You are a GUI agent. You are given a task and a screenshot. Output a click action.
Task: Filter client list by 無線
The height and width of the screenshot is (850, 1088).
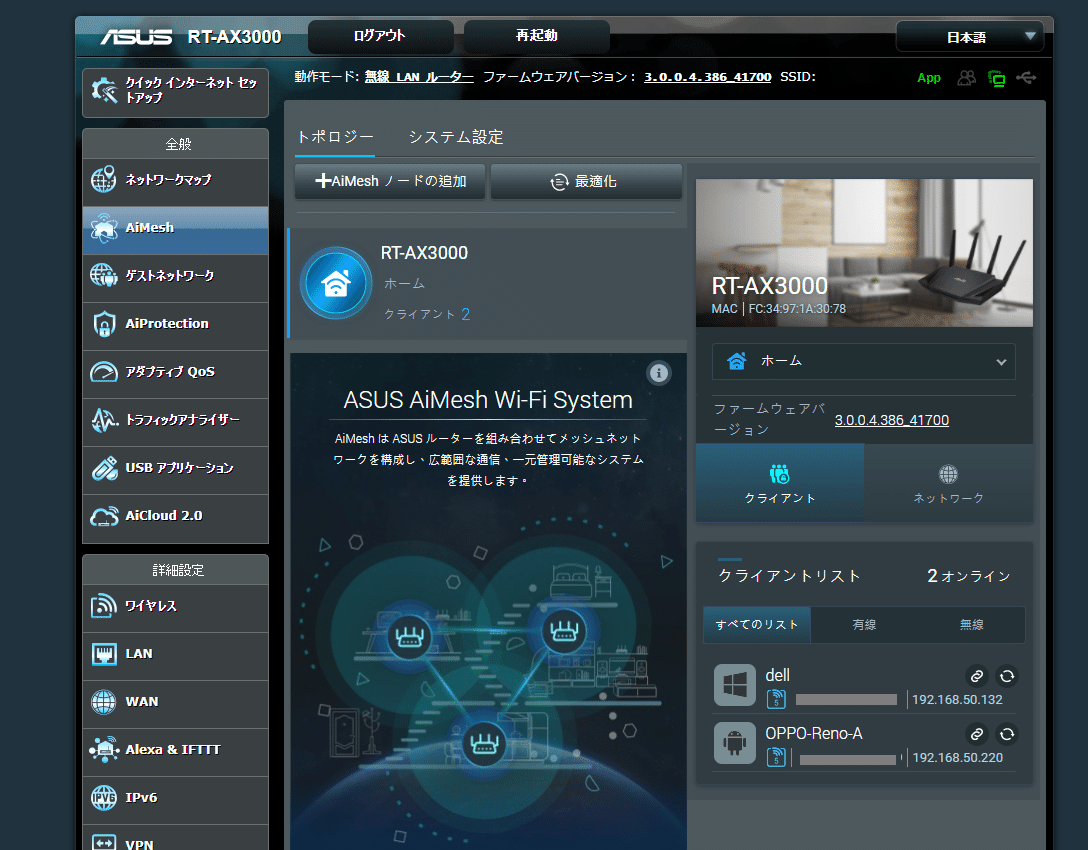tap(971, 624)
